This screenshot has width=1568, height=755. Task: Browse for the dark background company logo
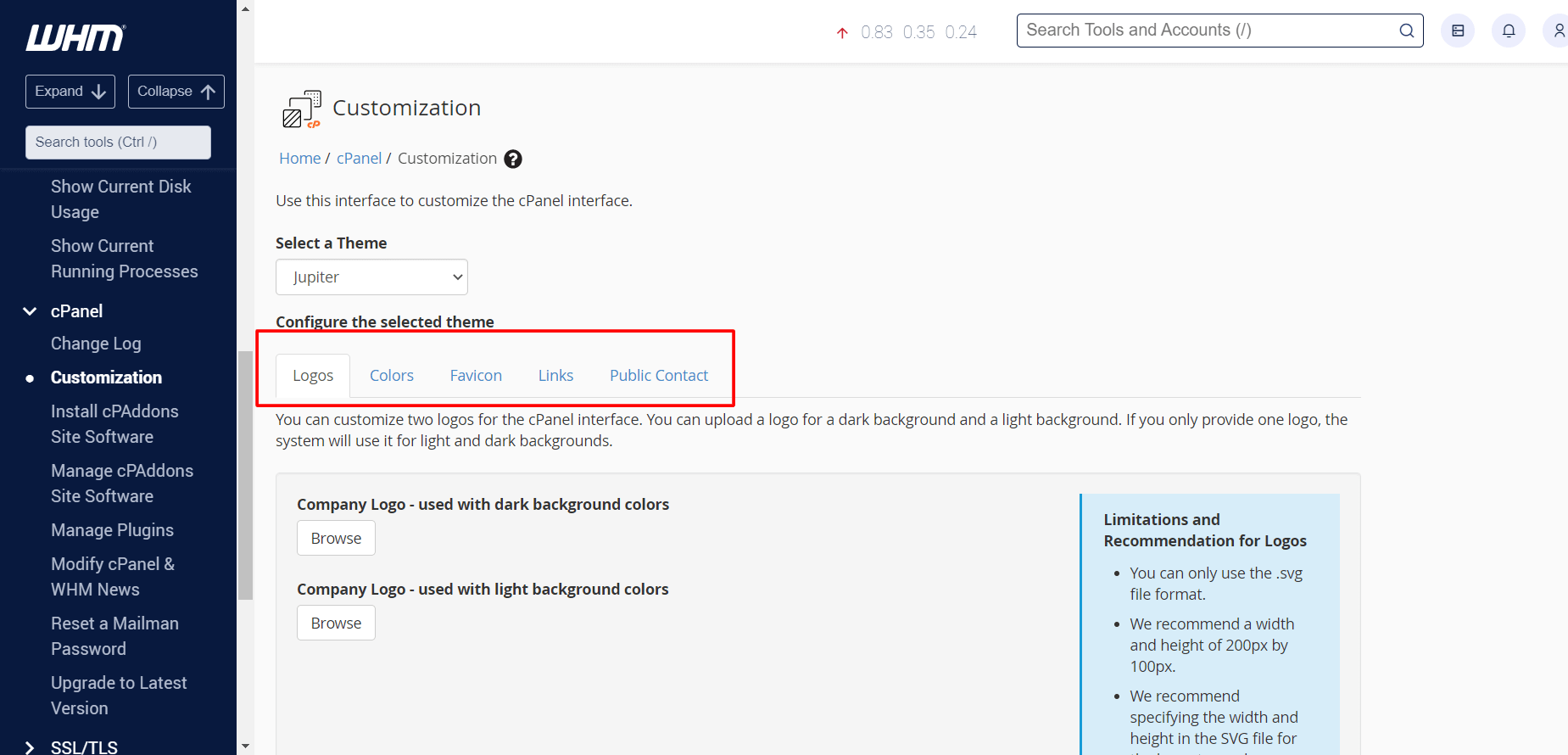[x=336, y=538]
